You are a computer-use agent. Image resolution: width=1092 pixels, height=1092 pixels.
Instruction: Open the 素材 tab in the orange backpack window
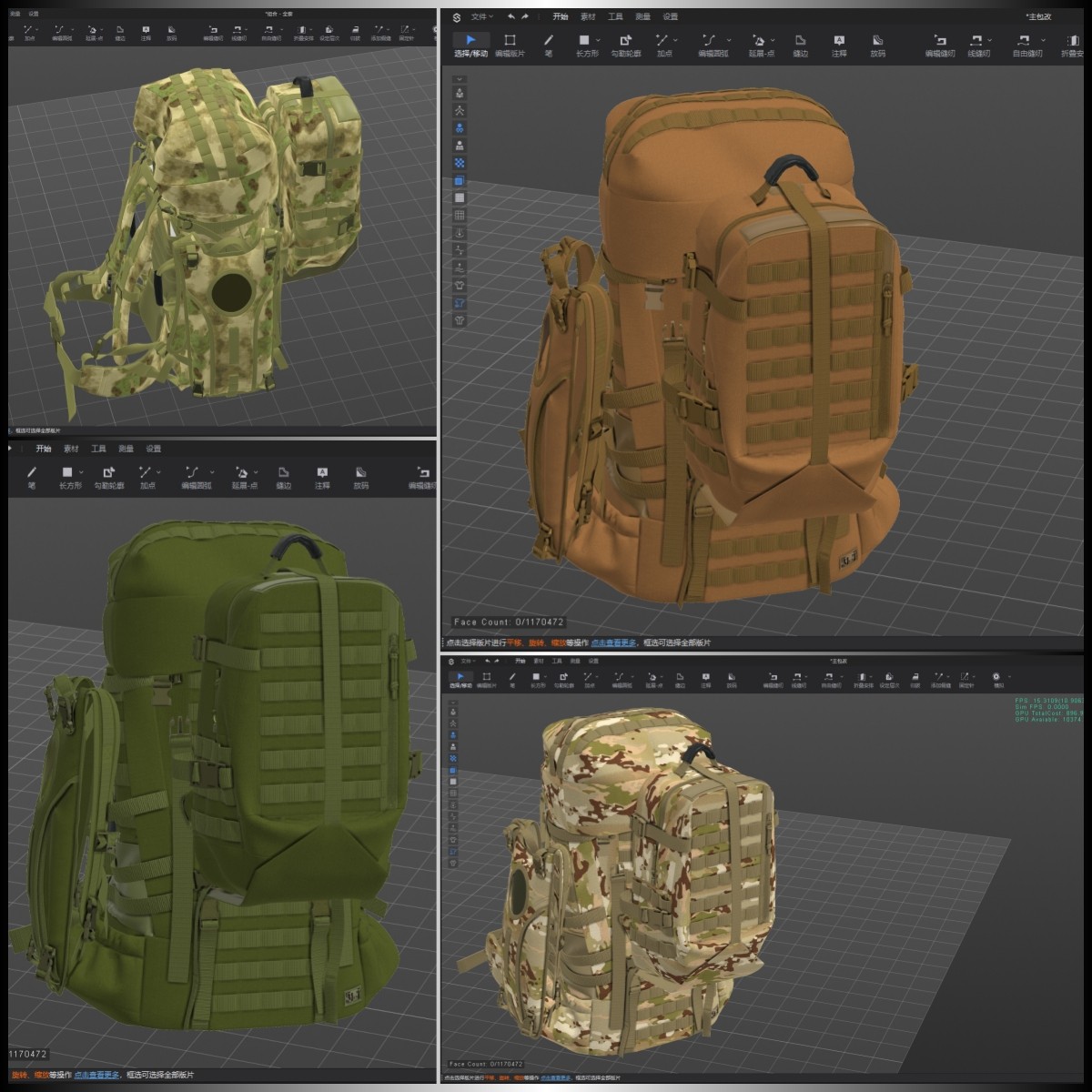pyautogui.click(x=588, y=16)
